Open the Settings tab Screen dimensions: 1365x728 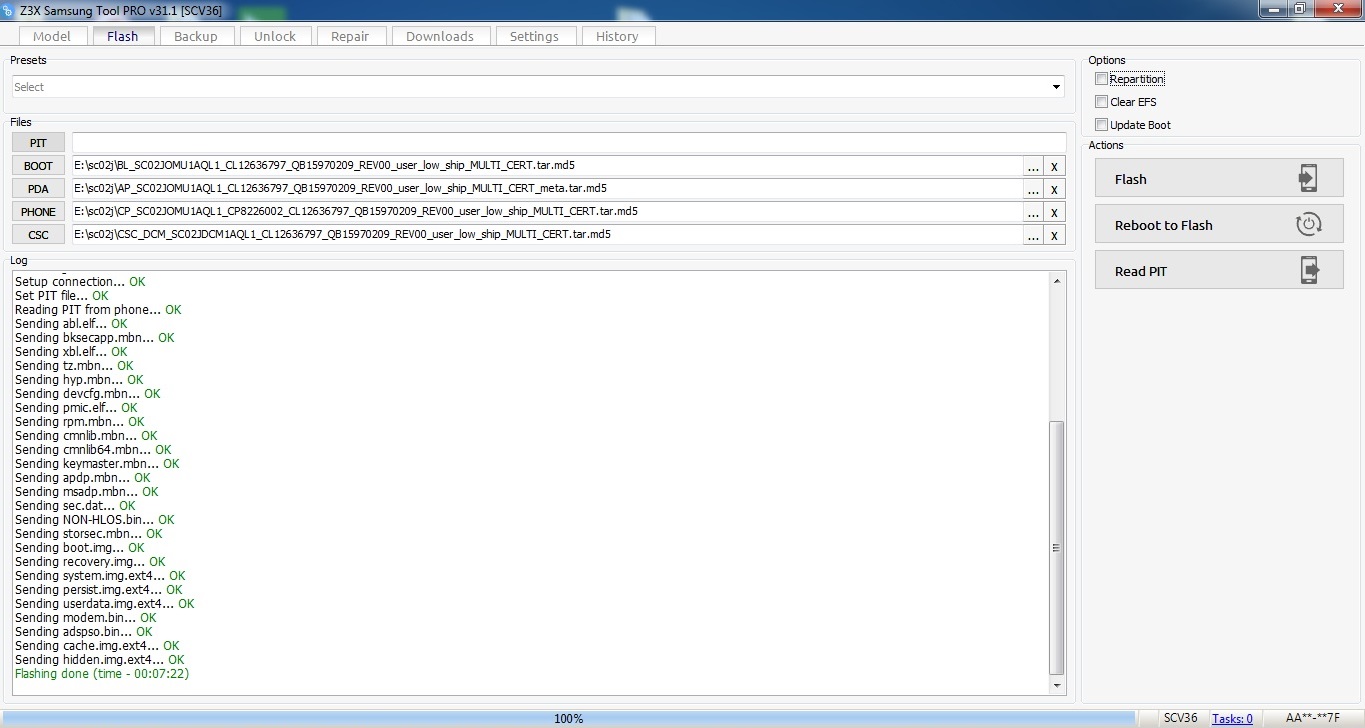pyautogui.click(x=534, y=36)
